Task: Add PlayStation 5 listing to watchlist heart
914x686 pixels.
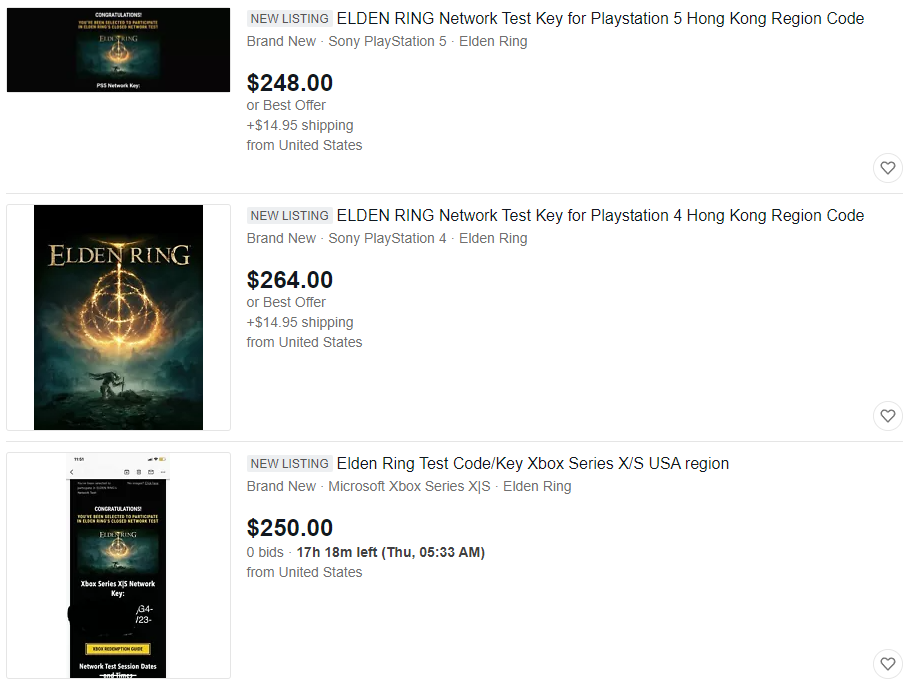Action: [887, 168]
